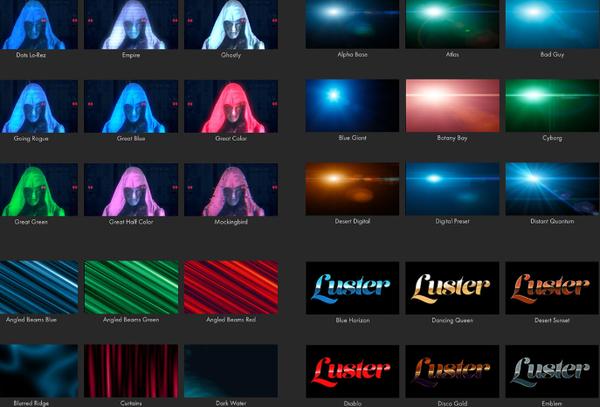Pick the Great Half Color preset thumbnail

(x=131, y=190)
